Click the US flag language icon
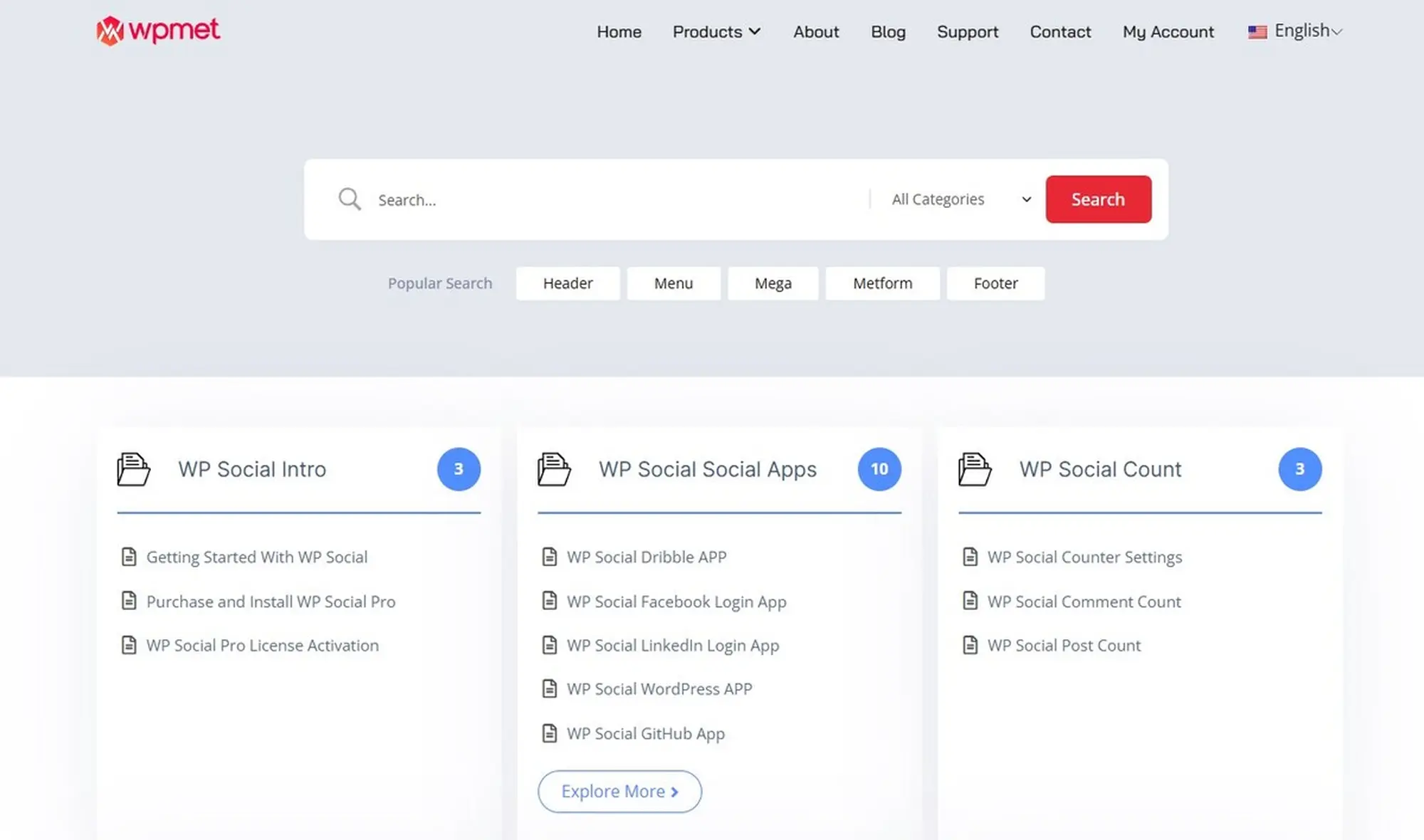1424x840 pixels. click(x=1257, y=32)
